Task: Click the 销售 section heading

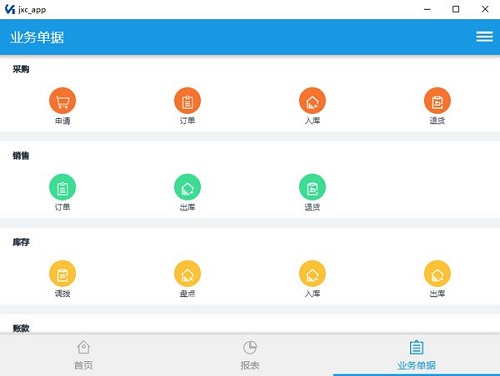Action: tap(21, 156)
